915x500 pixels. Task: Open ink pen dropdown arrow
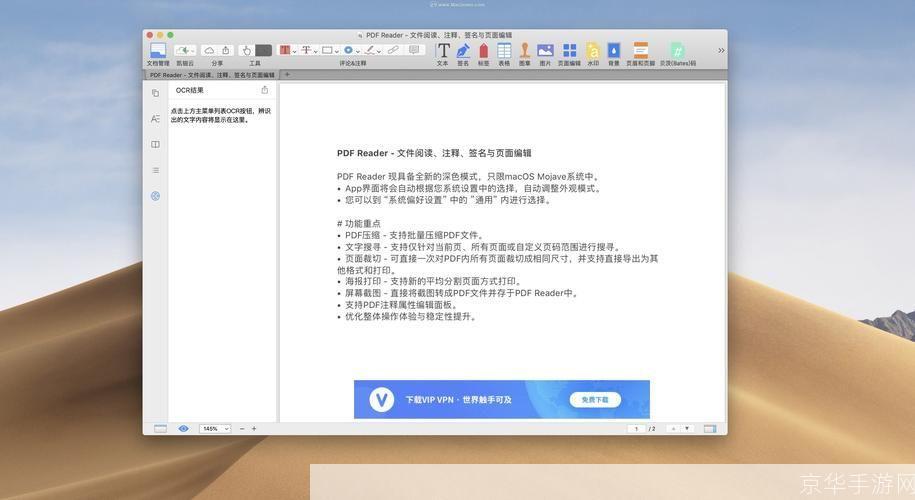point(379,51)
